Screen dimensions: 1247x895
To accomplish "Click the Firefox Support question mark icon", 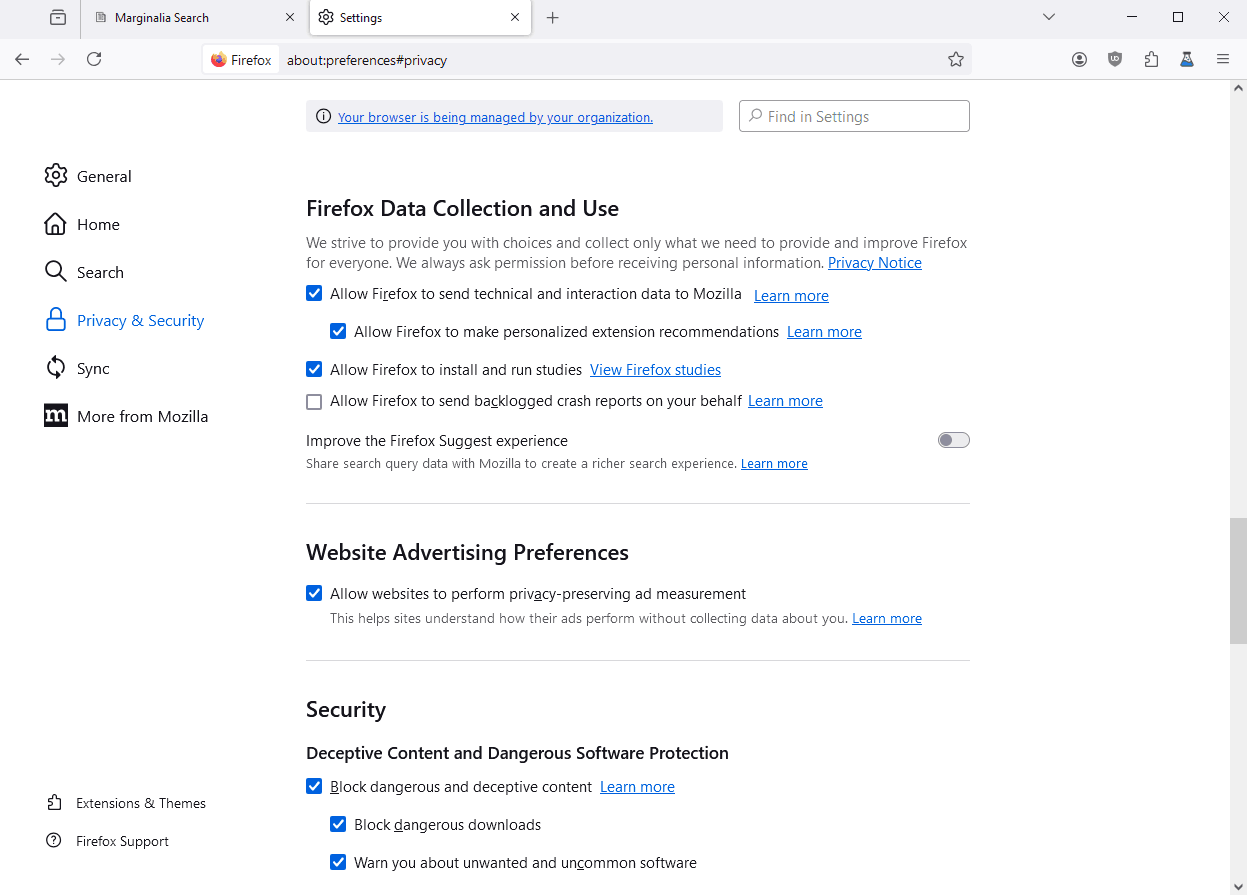I will coord(54,841).
